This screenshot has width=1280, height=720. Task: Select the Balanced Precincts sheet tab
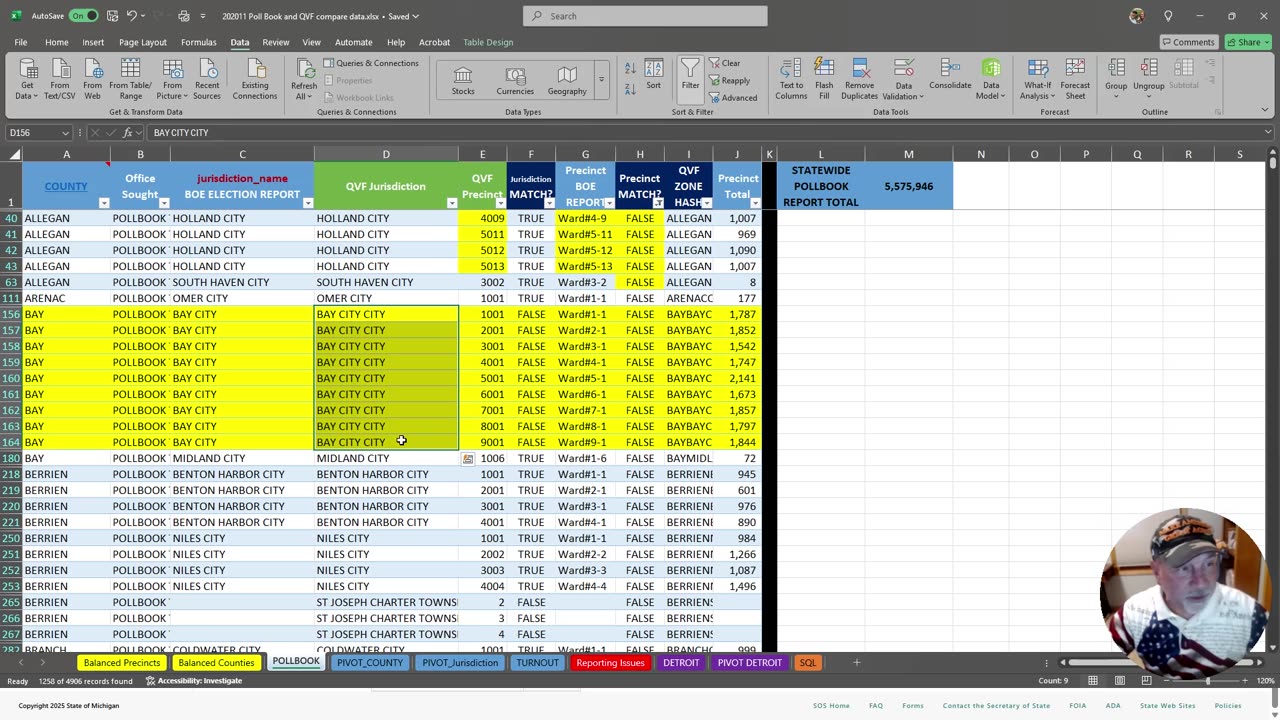click(x=122, y=662)
